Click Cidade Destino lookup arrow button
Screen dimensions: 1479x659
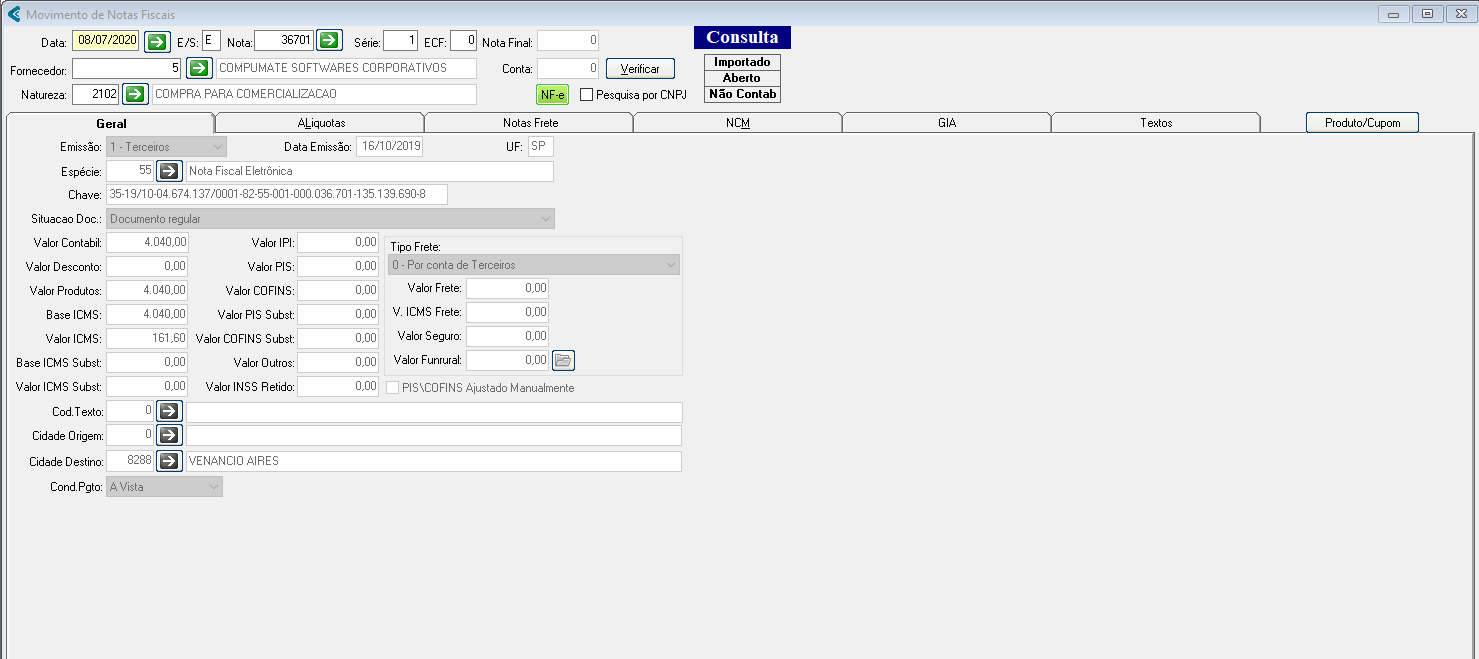[x=169, y=461]
